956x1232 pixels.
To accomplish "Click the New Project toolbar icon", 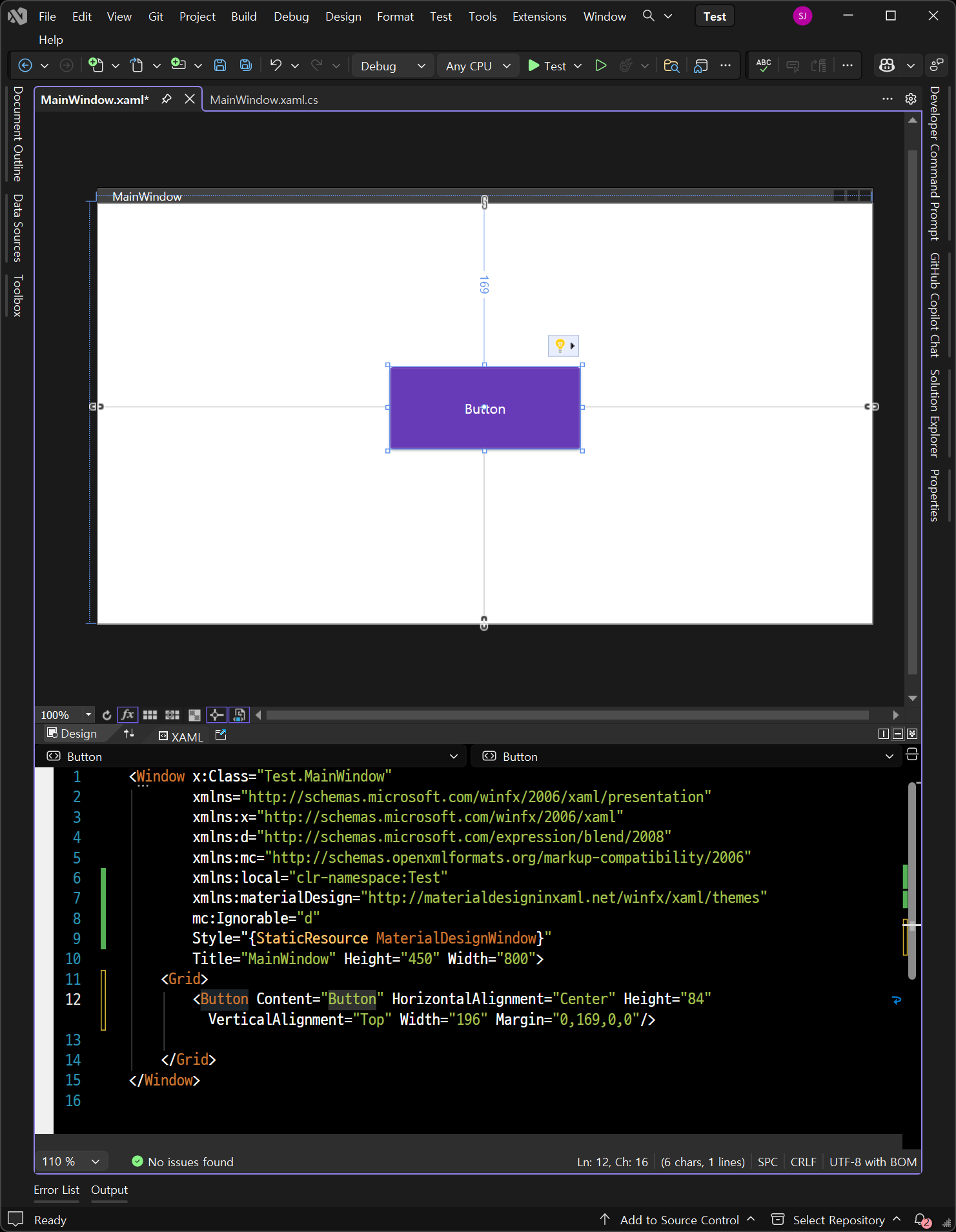I will pyautogui.click(x=96, y=65).
